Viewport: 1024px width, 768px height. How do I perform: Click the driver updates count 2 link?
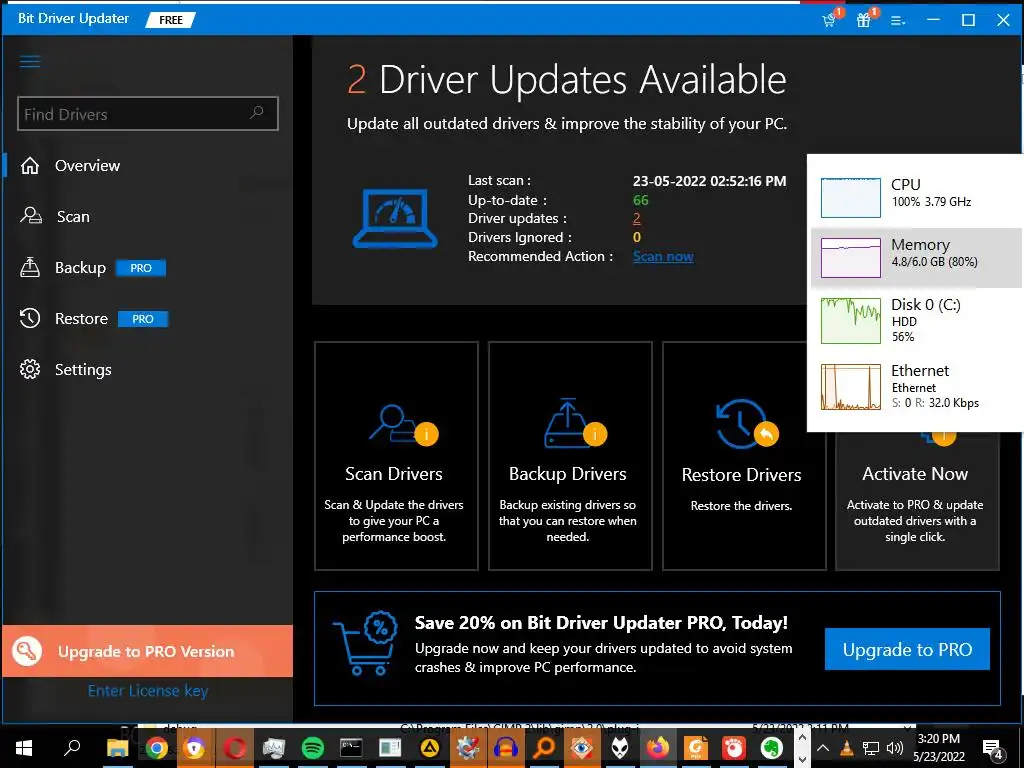coord(637,218)
